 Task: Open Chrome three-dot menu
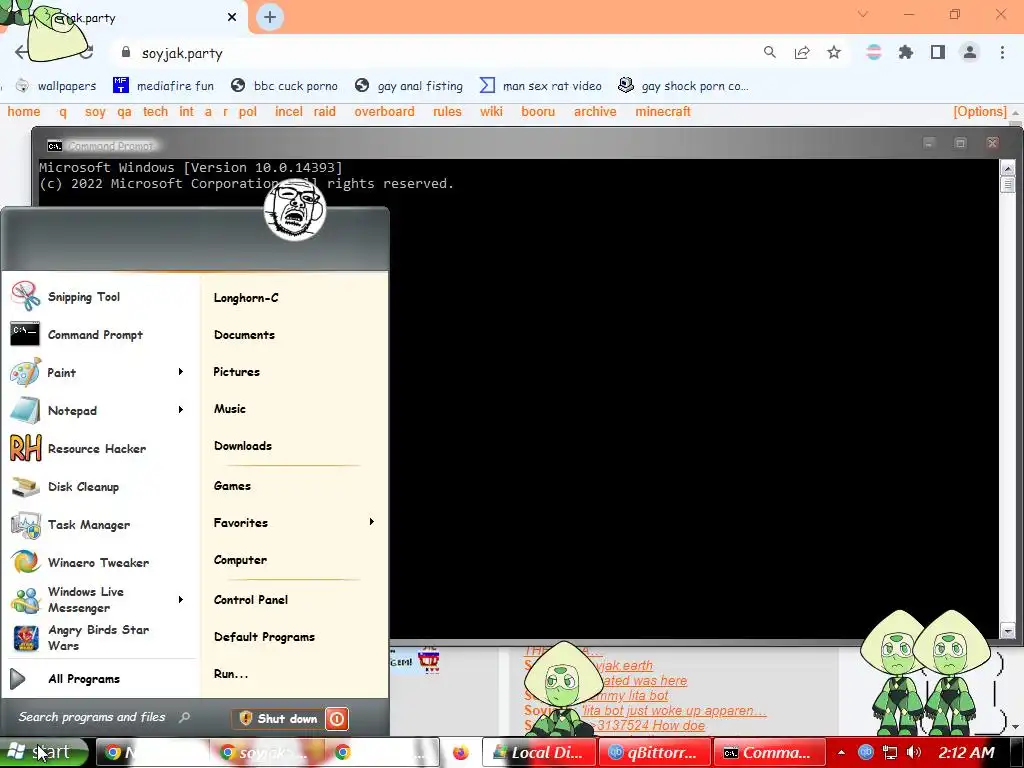1002,52
